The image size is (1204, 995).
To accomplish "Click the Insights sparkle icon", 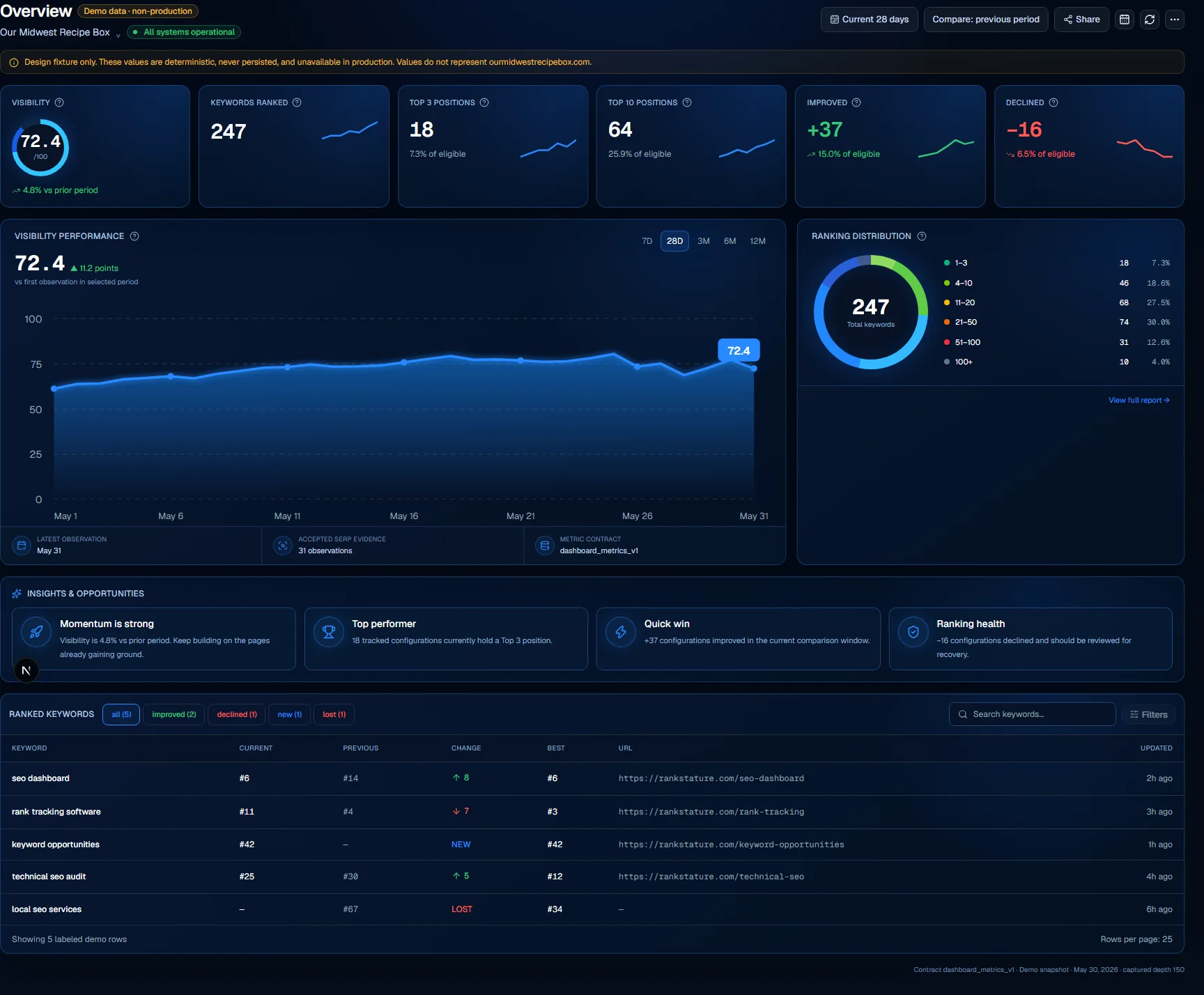I will (17, 594).
